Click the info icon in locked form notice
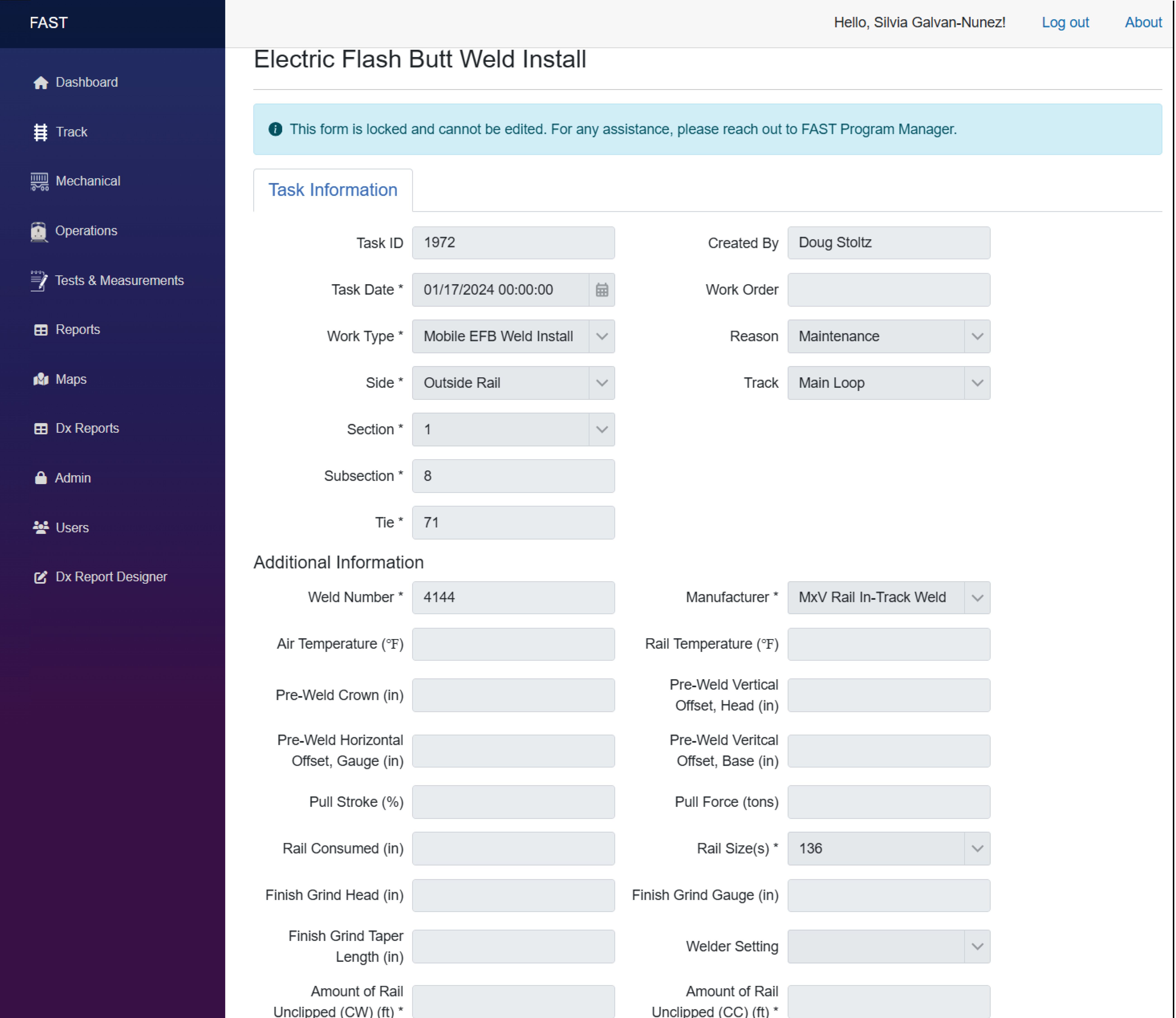 click(275, 130)
